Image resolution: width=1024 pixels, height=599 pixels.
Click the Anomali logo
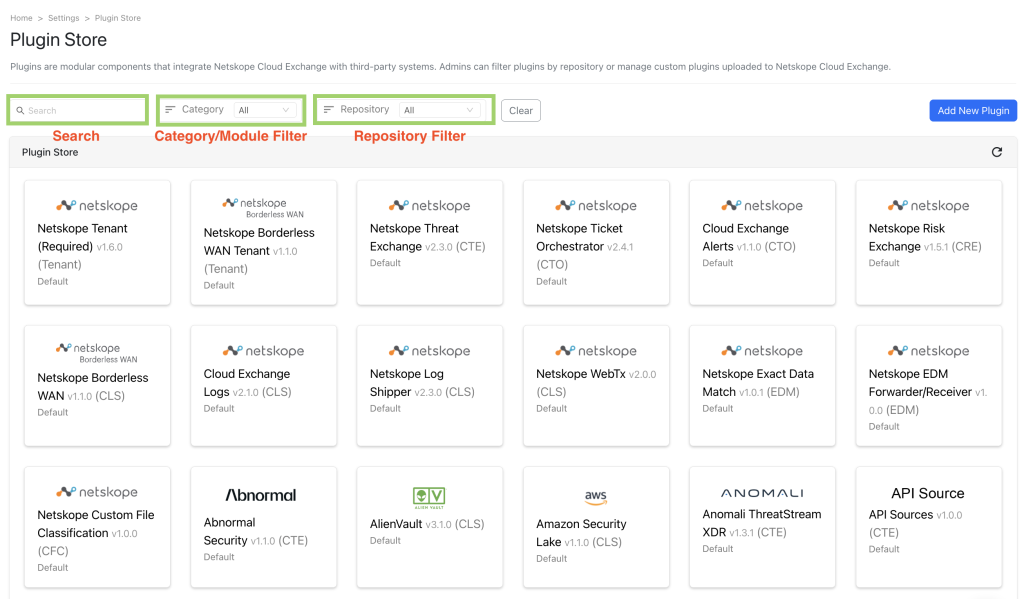coord(762,493)
